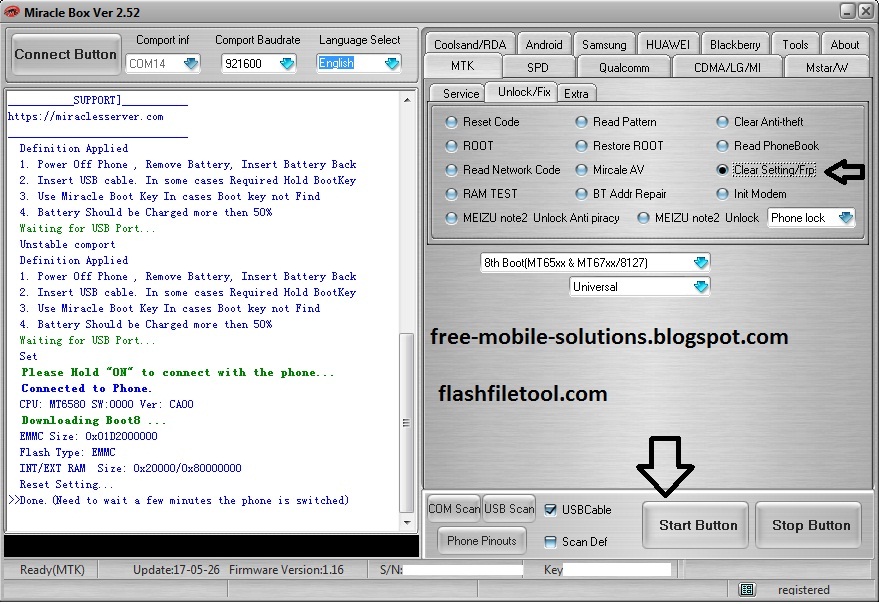Open the Mstar/W tab
The image size is (879, 604).
click(827, 67)
